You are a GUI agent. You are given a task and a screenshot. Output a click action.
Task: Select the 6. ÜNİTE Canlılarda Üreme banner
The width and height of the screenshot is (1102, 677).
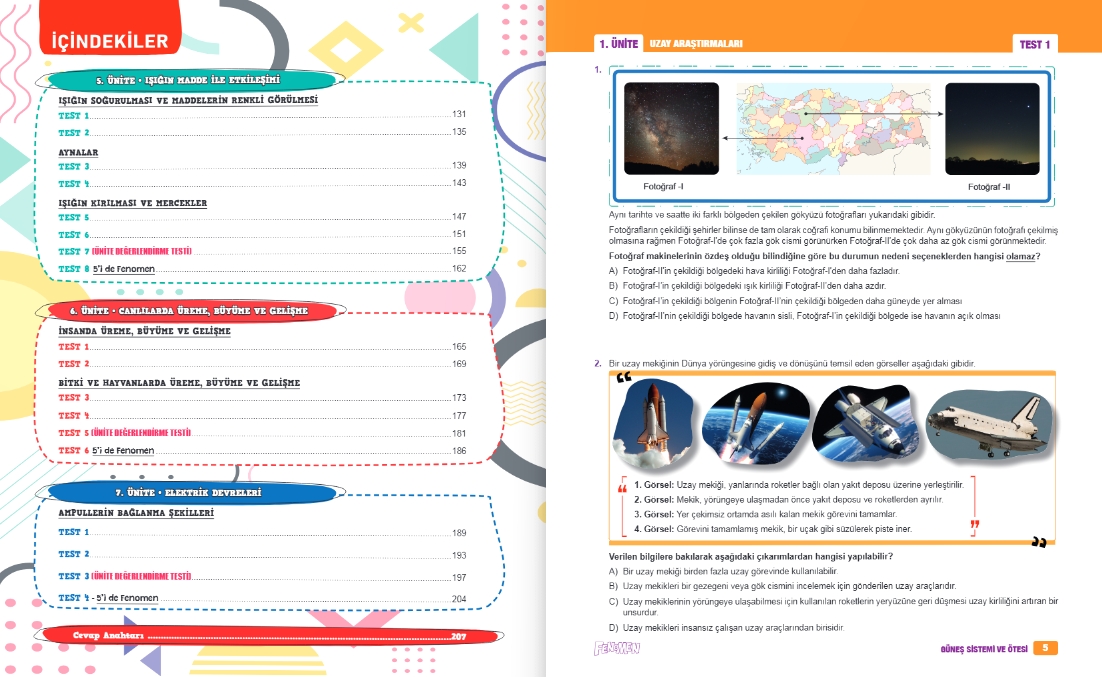tap(188, 310)
